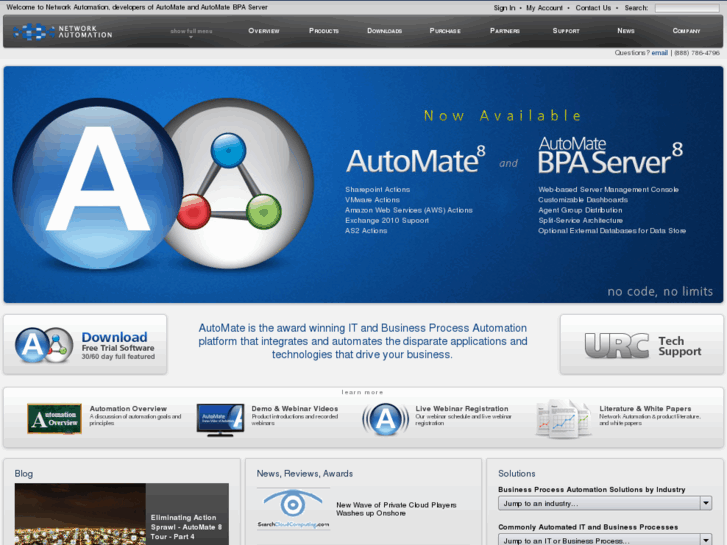Open the blog post city lights thumbnail
Image resolution: width=727 pixels, height=545 pixels.
pos(80,514)
